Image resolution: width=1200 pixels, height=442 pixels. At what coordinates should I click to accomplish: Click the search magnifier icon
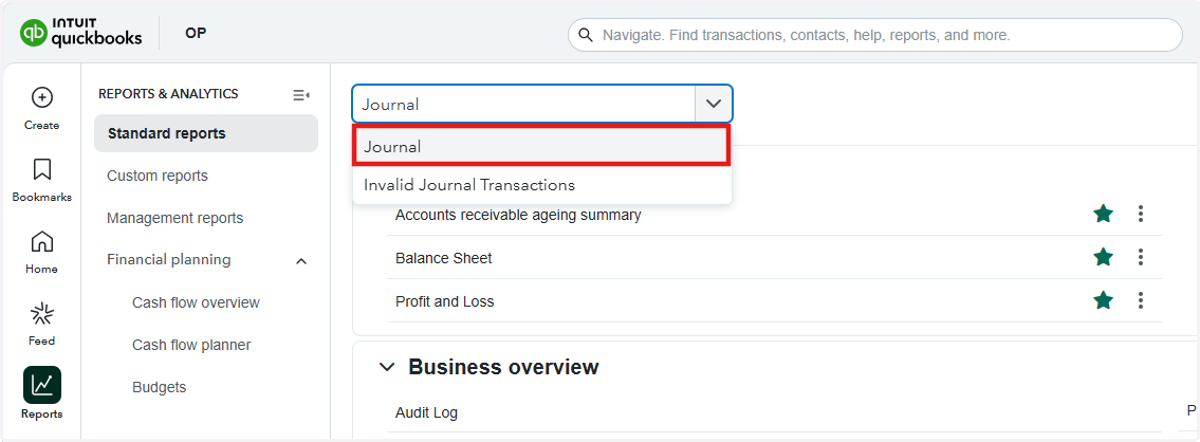tap(586, 35)
